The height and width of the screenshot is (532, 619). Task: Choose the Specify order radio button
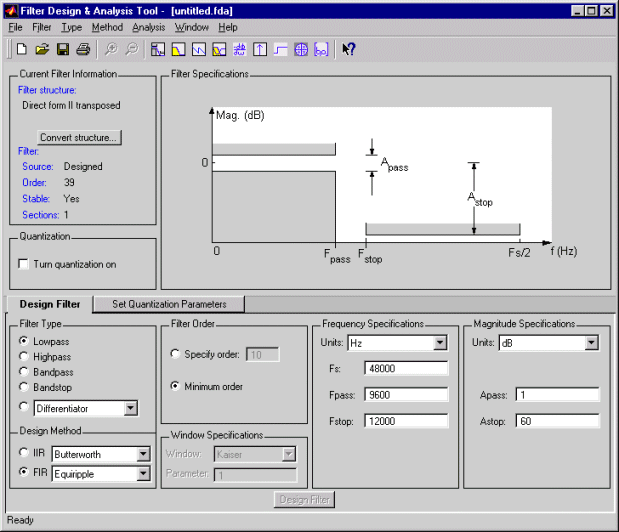[176, 354]
